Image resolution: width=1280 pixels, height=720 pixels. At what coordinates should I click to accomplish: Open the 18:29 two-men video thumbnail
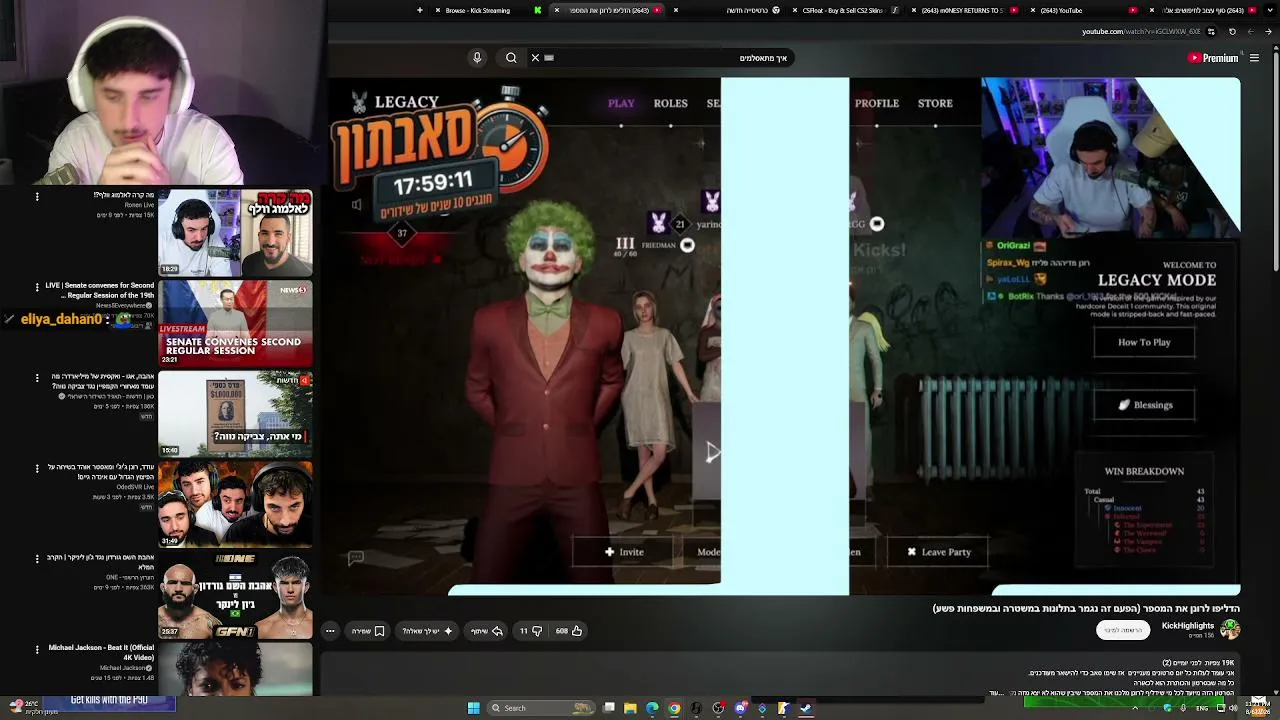point(235,232)
